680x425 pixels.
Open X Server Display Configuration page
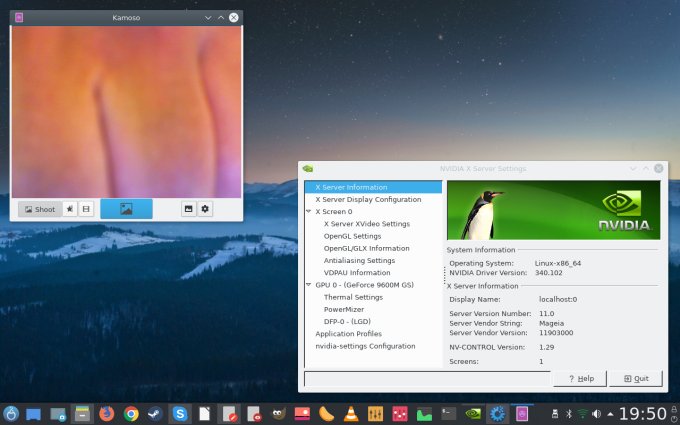click(367, 199)
